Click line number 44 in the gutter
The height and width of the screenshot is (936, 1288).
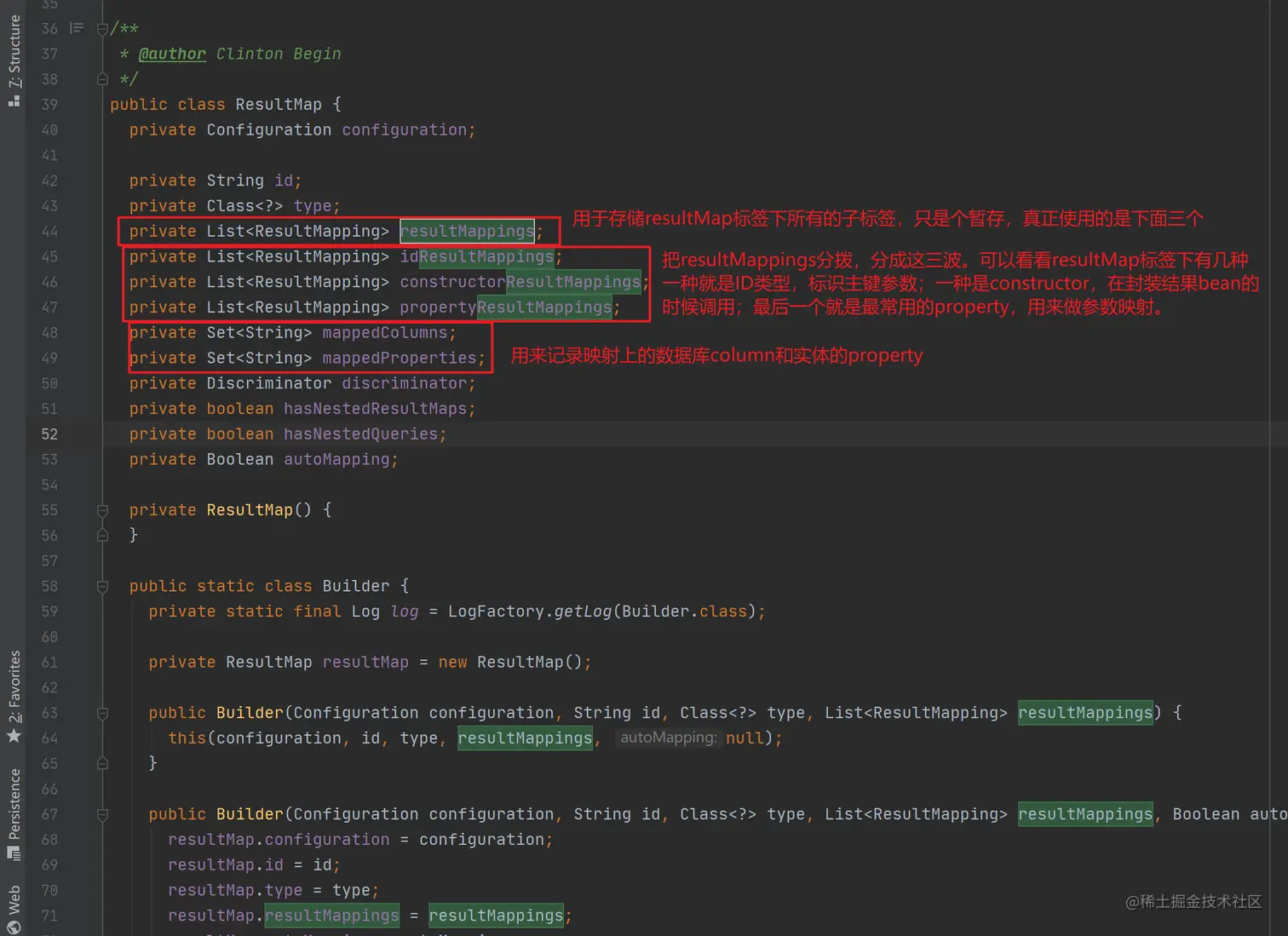50,231
